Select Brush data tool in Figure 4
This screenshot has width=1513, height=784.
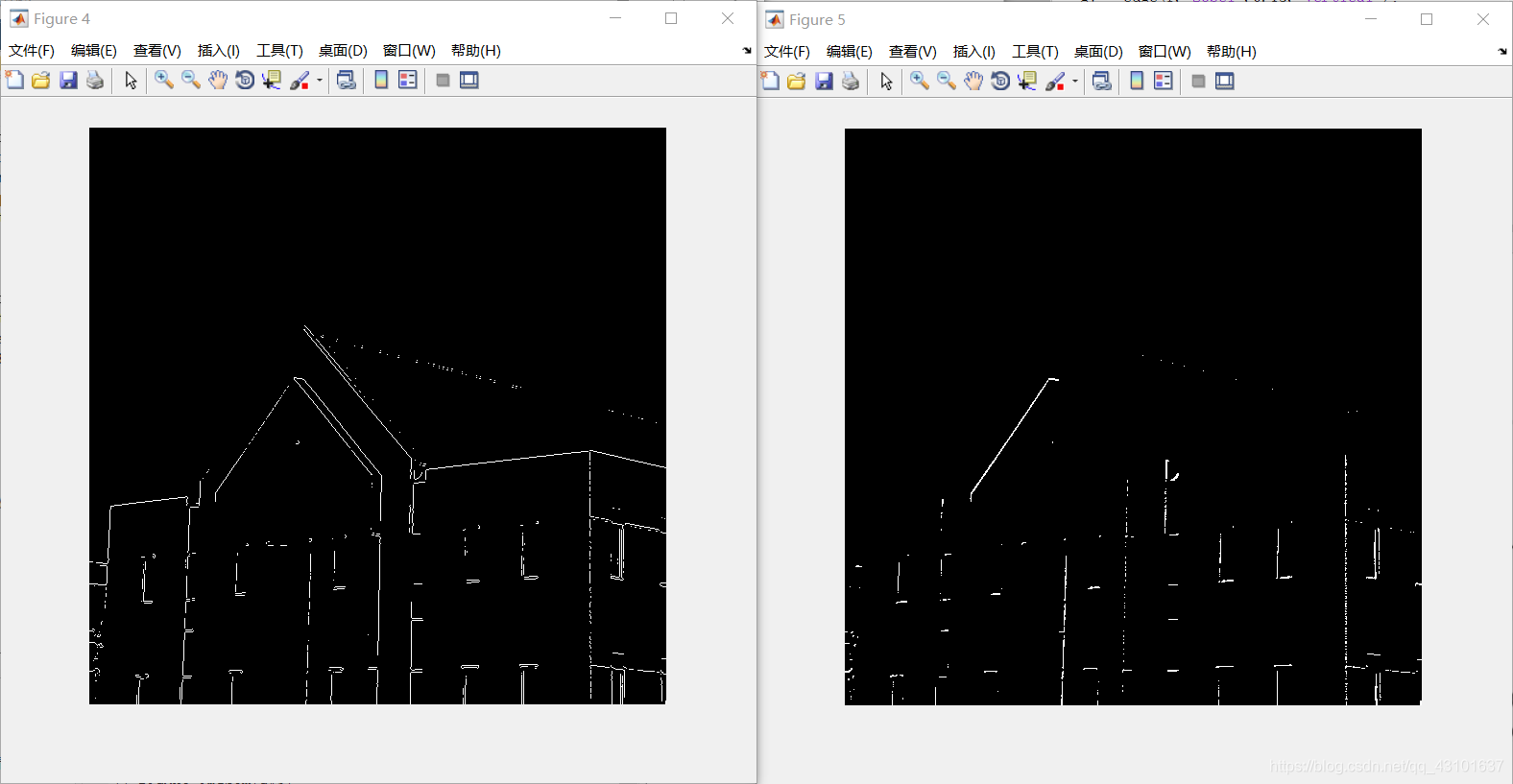tap(300, 80)
